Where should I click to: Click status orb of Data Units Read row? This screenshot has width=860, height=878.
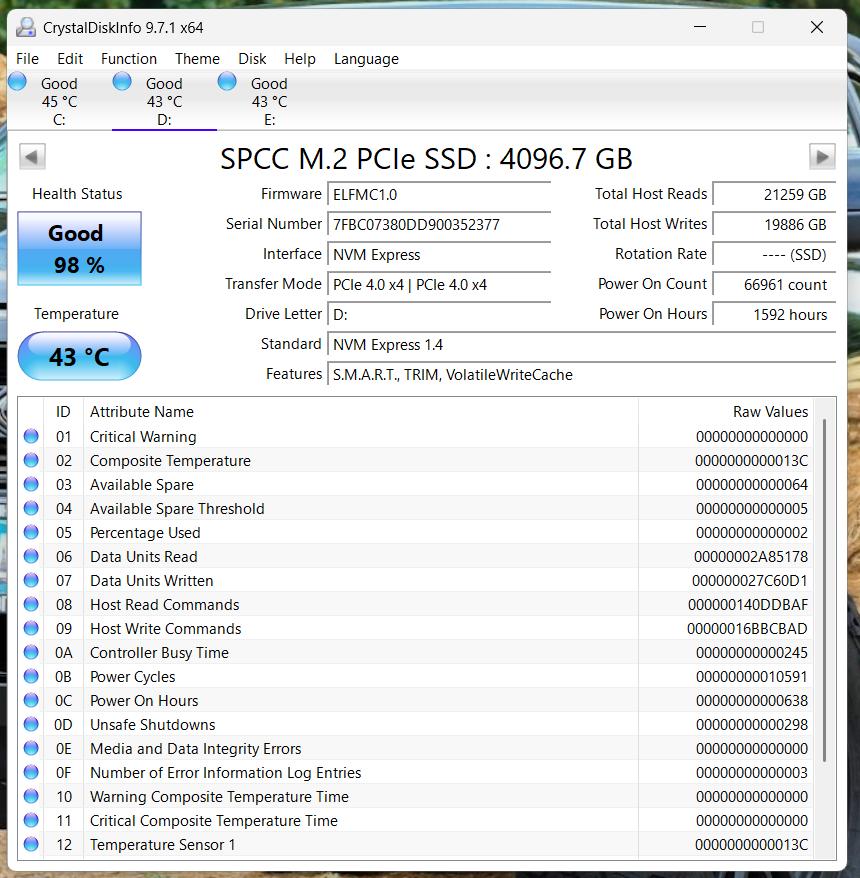coord(31,557)
